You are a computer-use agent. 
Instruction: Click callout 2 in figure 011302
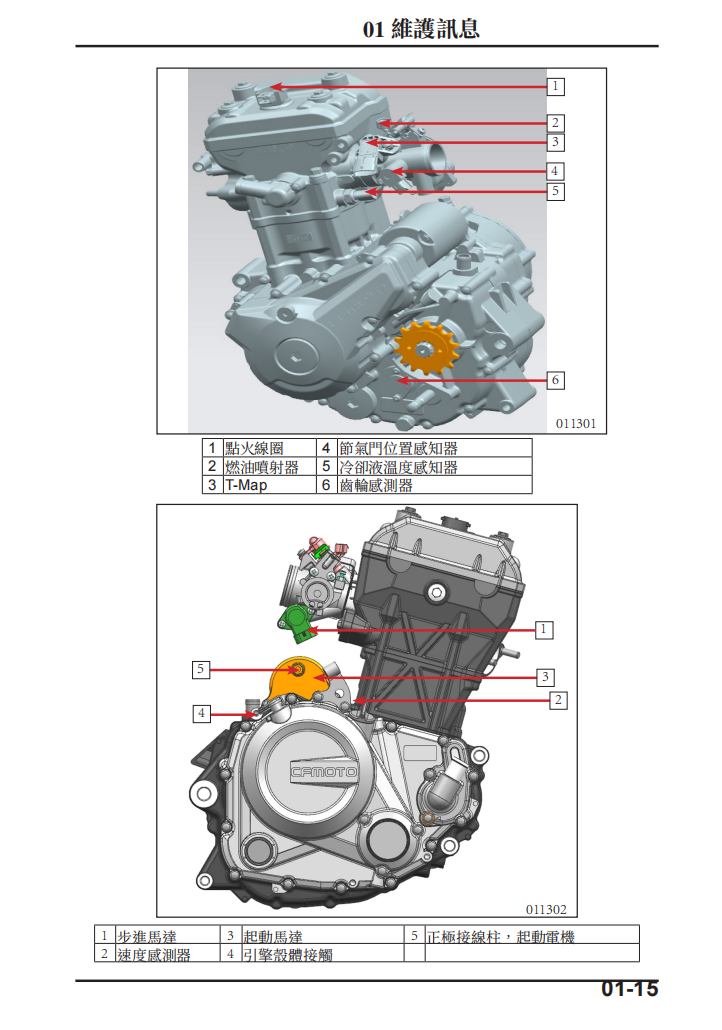coord(558,700)
